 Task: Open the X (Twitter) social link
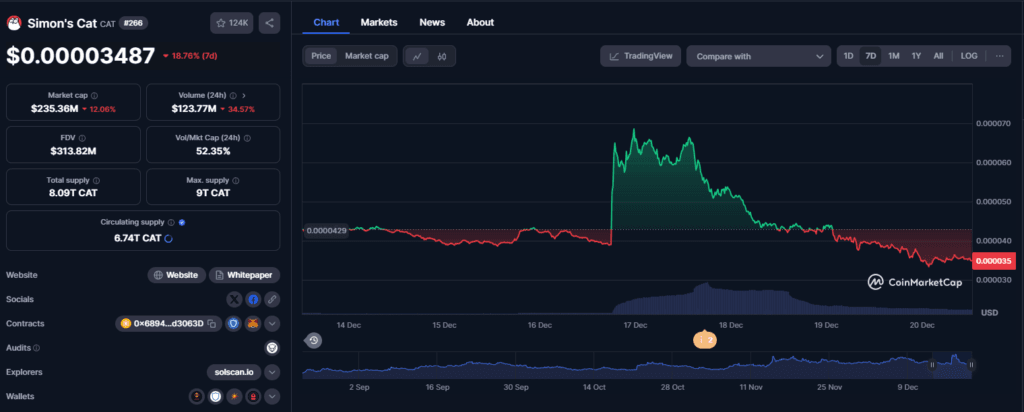pos(234,300)
